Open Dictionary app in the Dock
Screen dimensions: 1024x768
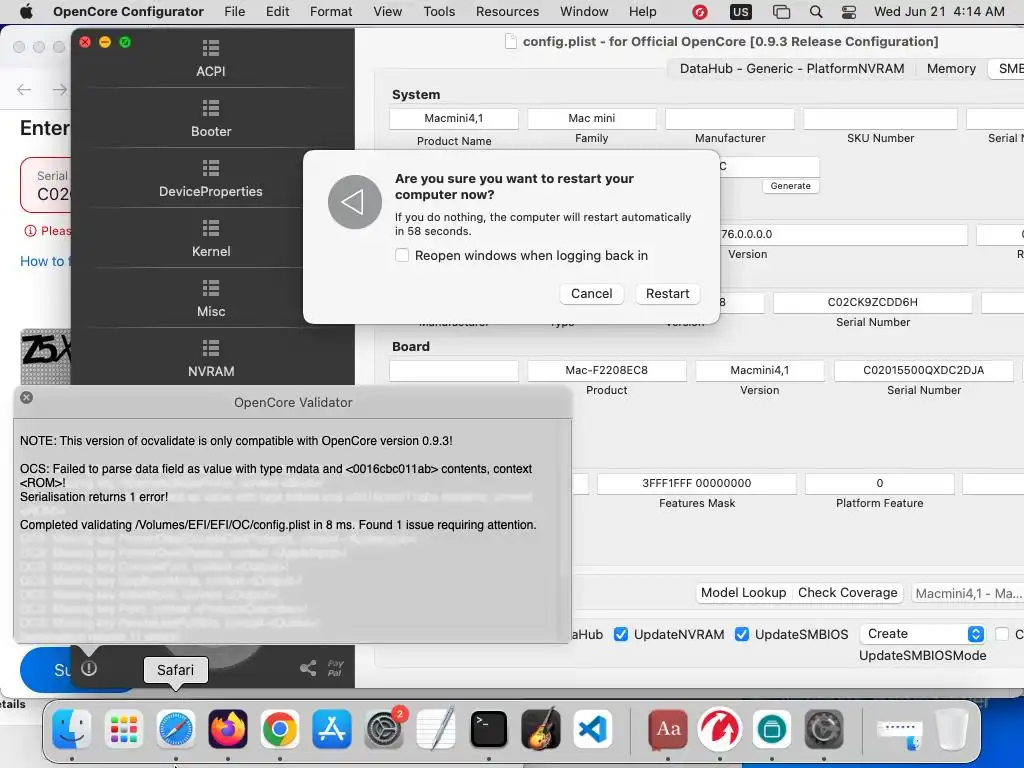pyautogui.click(x=667, y=729)
